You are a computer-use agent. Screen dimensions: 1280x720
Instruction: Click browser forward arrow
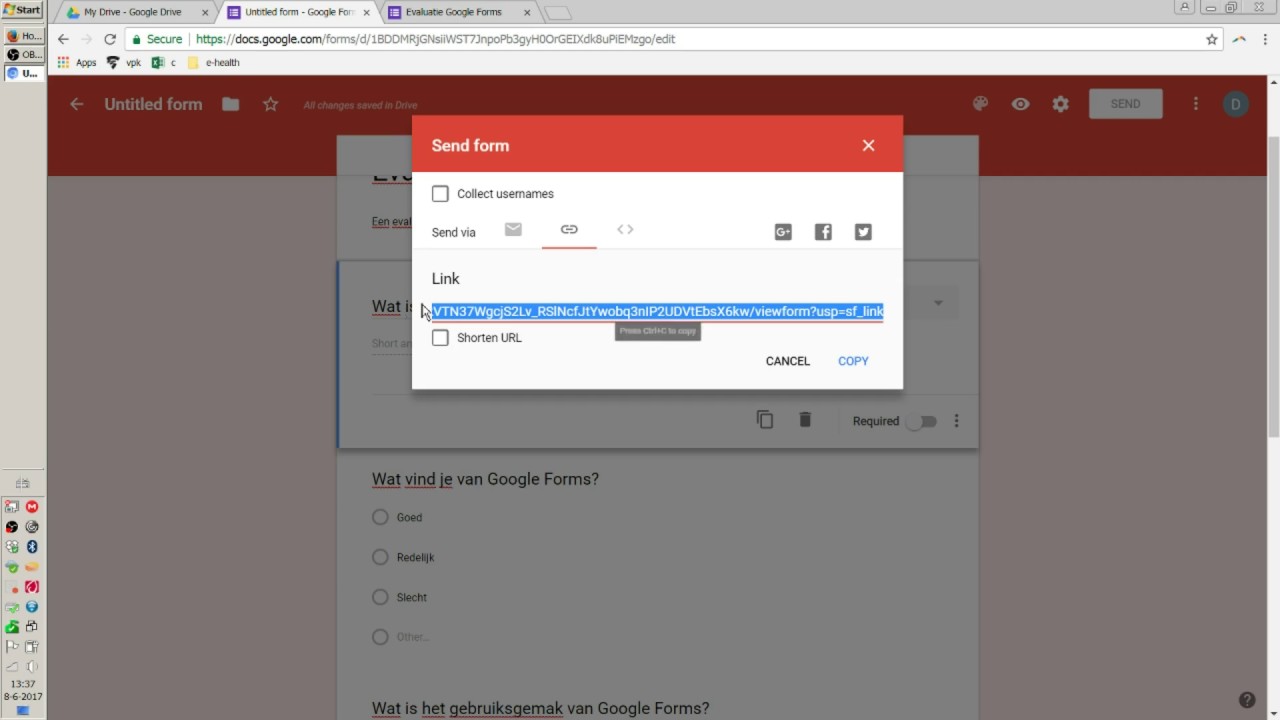tap(87, 39)
